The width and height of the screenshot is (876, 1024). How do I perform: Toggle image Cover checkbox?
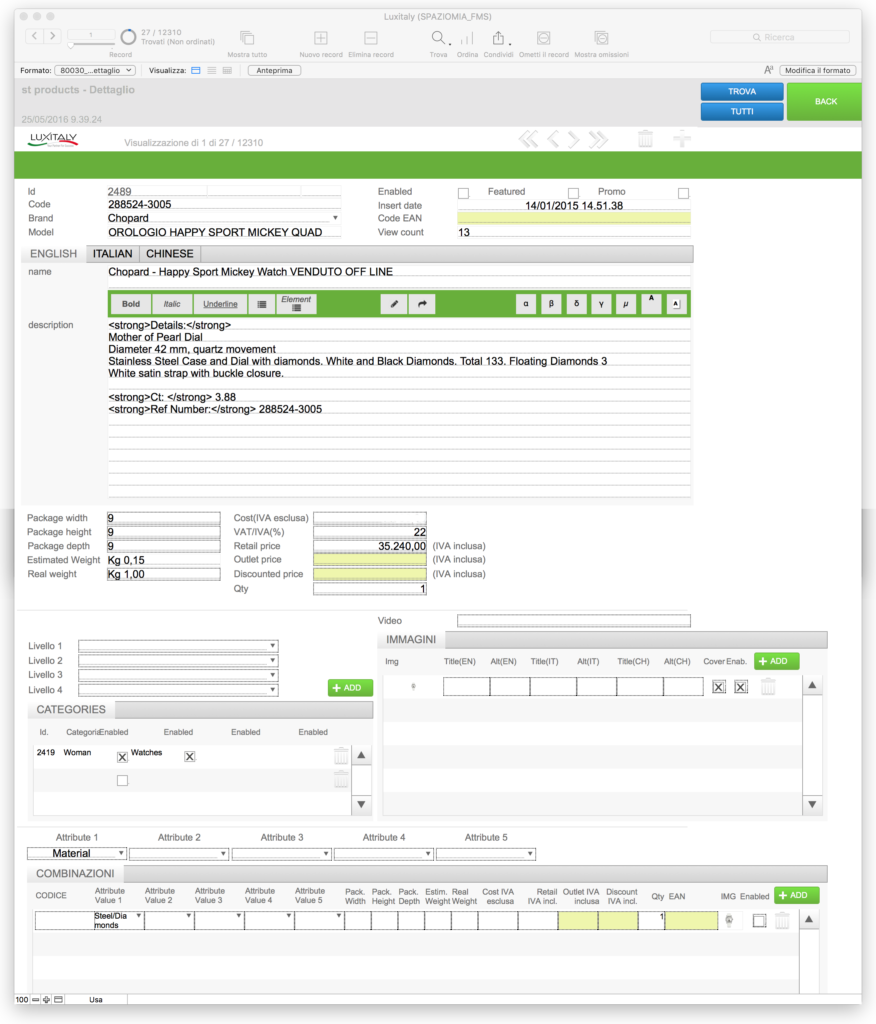(719, 687)
